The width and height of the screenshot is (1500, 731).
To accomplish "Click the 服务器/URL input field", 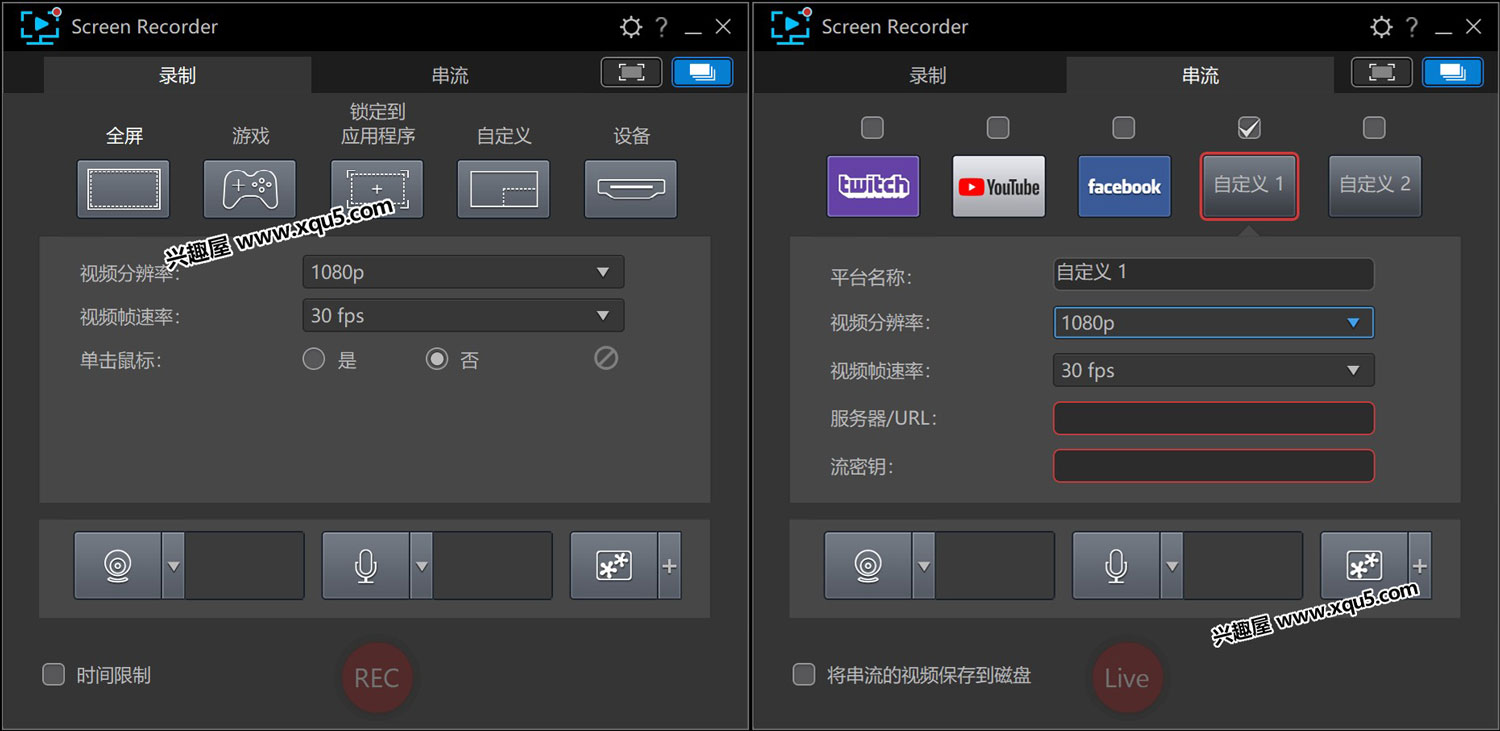I will click(x=1214, y=418).
